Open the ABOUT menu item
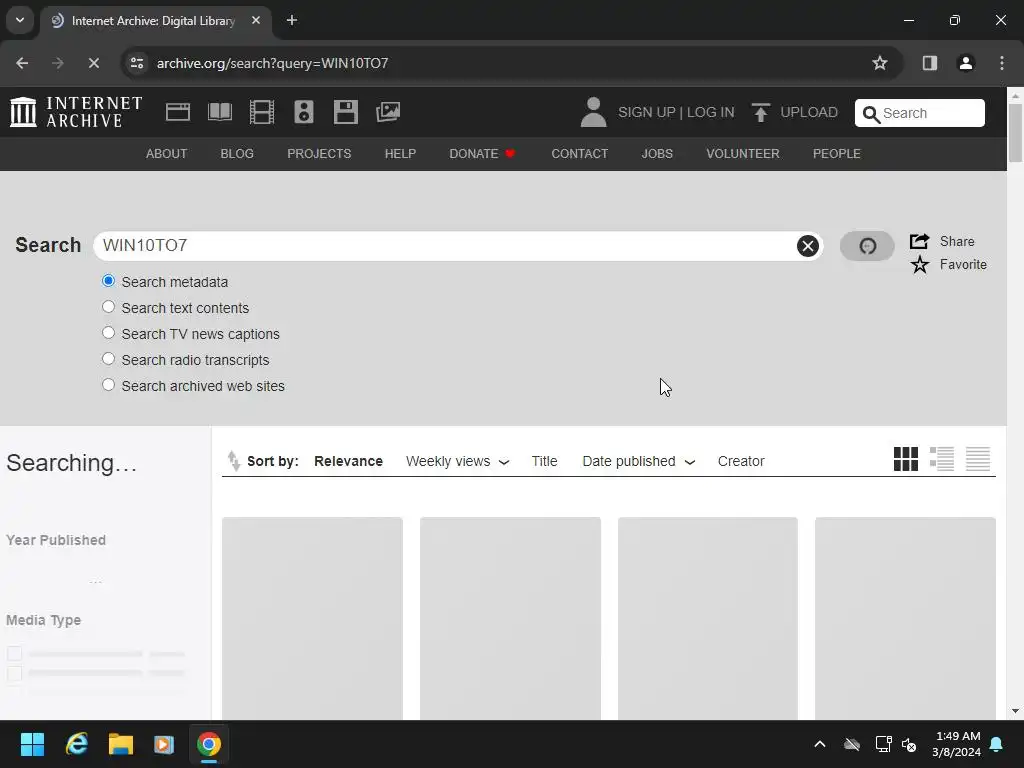Viewport: 1024px width, 768px height. (x=167, y=153)
